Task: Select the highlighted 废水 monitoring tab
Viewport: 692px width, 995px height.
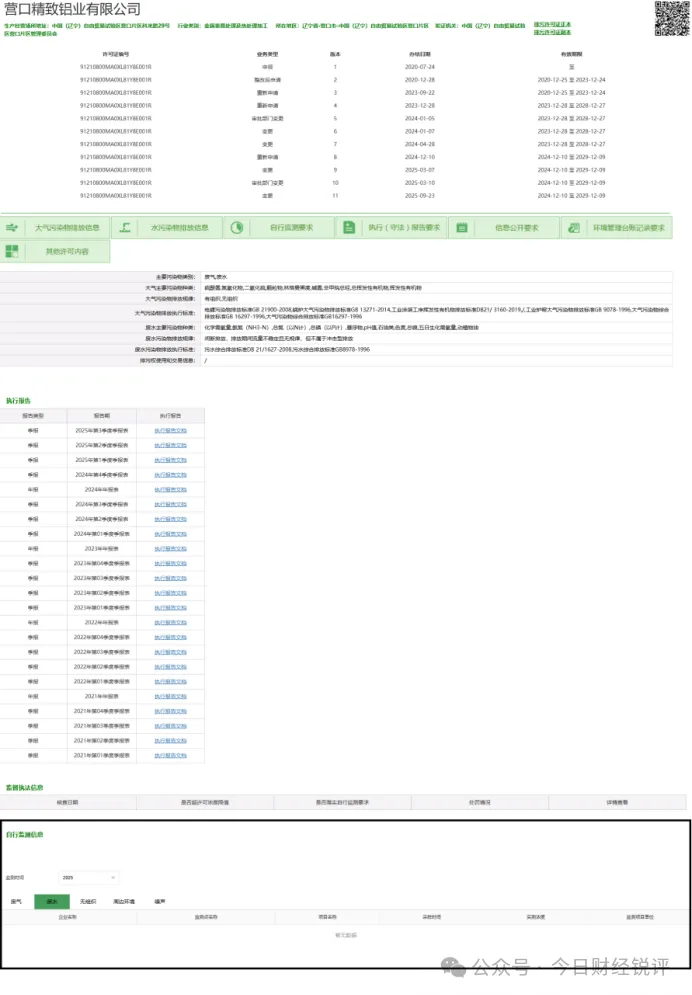Action: click(x=52, y=902)
